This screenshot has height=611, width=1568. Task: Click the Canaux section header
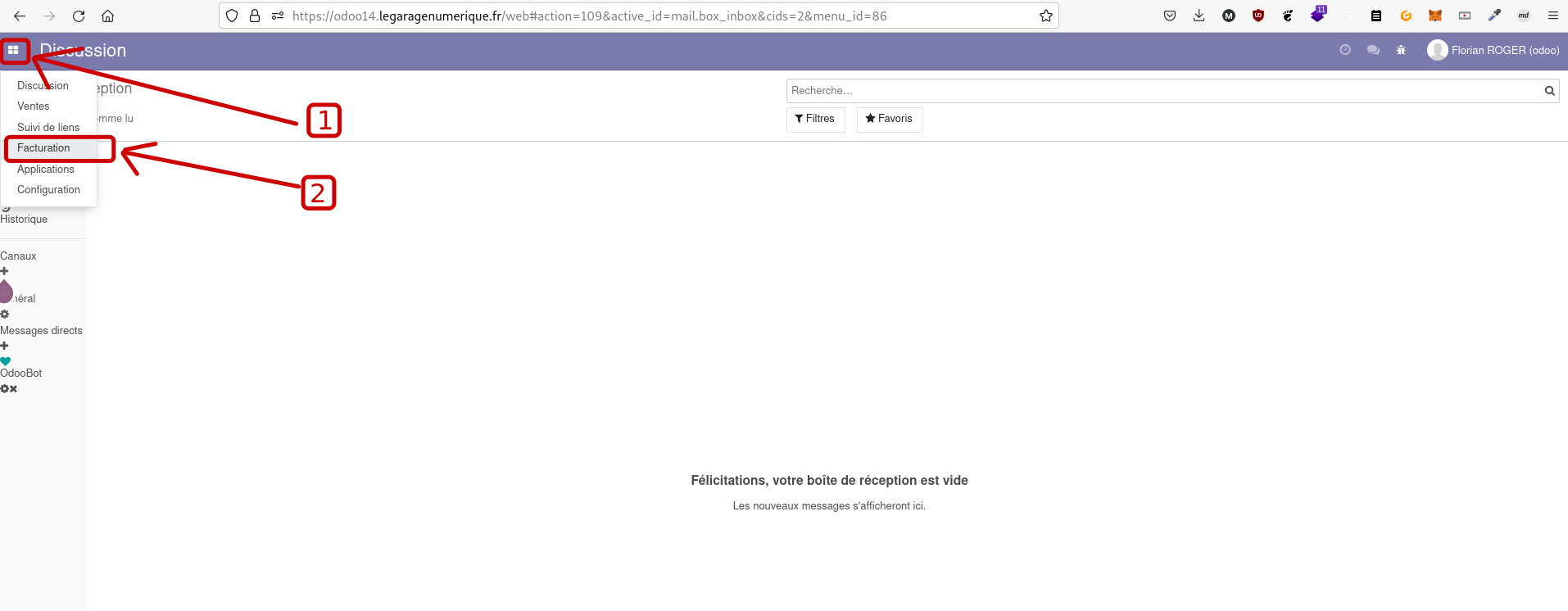tap(18, 256)
